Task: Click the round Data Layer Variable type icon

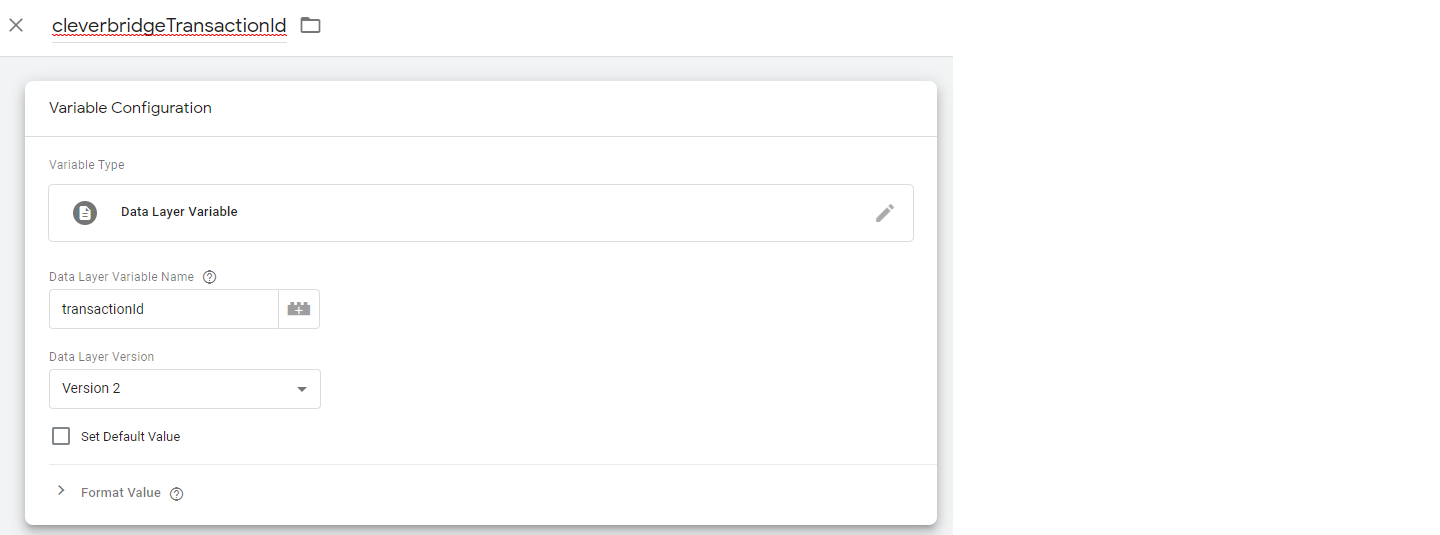Action: click(85, 212)
